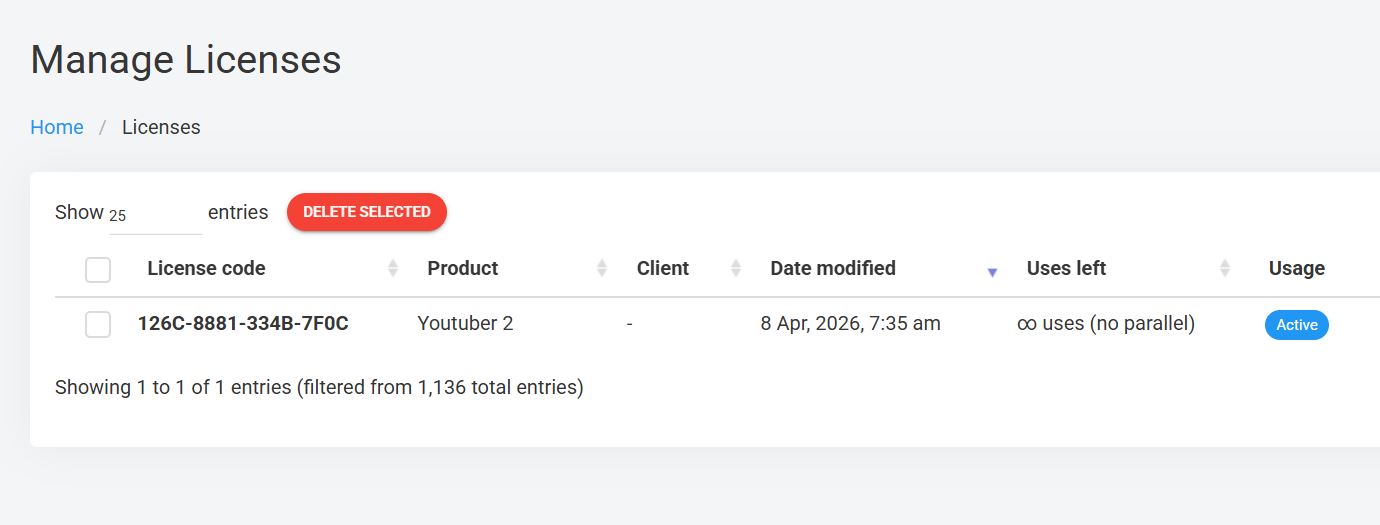Open the Show entries count dropdown
The height and width of the screenshot is (525, 1380).
(x=155, y=215)
